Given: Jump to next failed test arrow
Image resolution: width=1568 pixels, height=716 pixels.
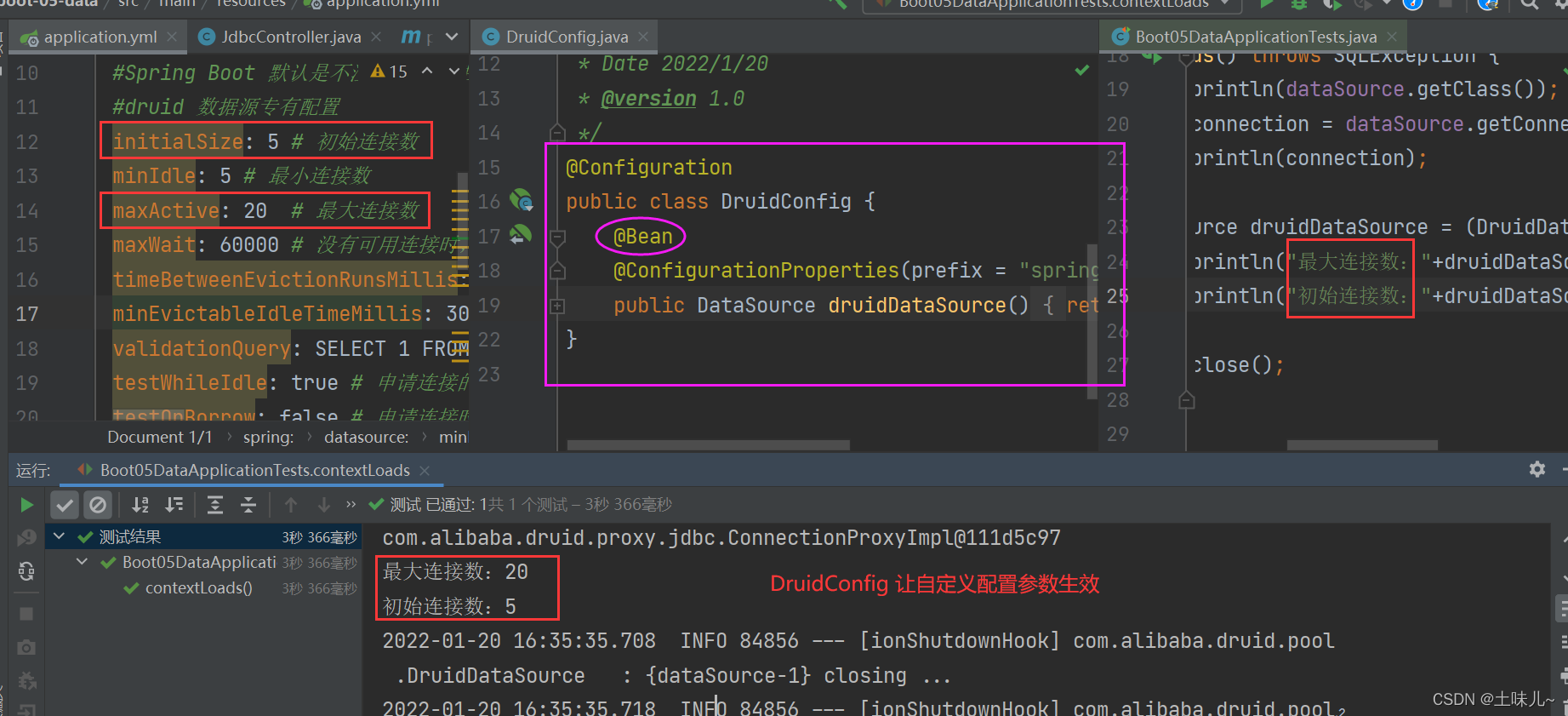Looking at the screenshot, I should coord(324,505).
